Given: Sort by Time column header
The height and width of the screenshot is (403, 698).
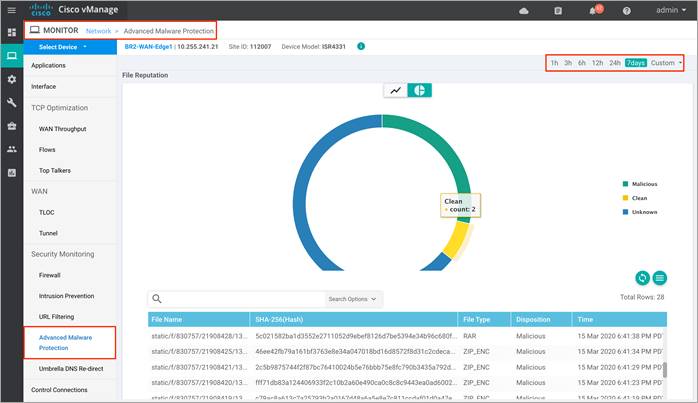Looking at the screenshot, I should 619,319.
